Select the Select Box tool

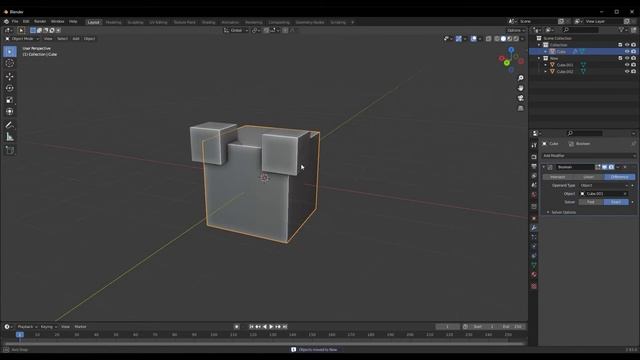(10, 51)
